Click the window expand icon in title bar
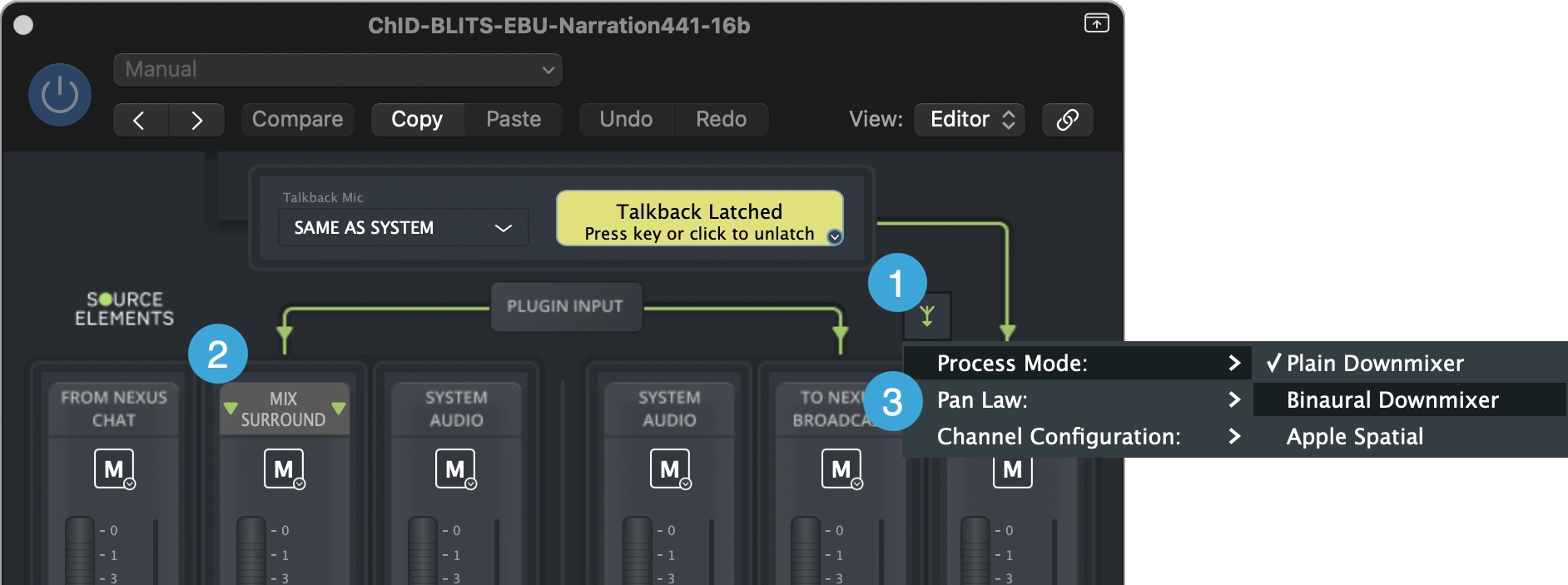Viewport: 1568px width, 585px height. click(x=1096, y=23)
